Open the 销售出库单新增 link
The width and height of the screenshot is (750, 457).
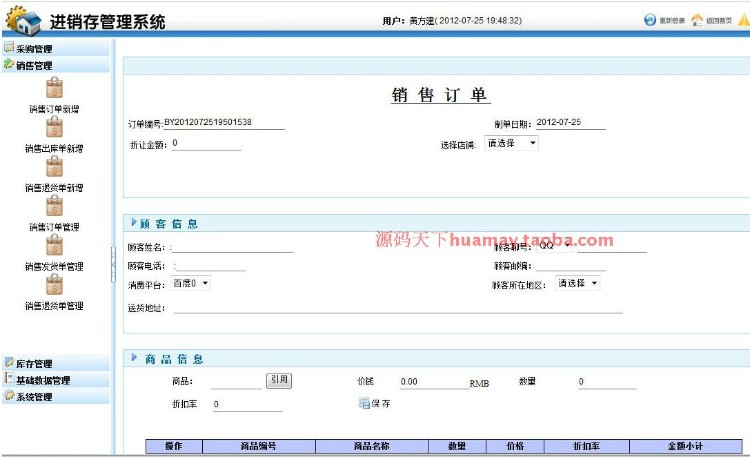coord(54,148)
